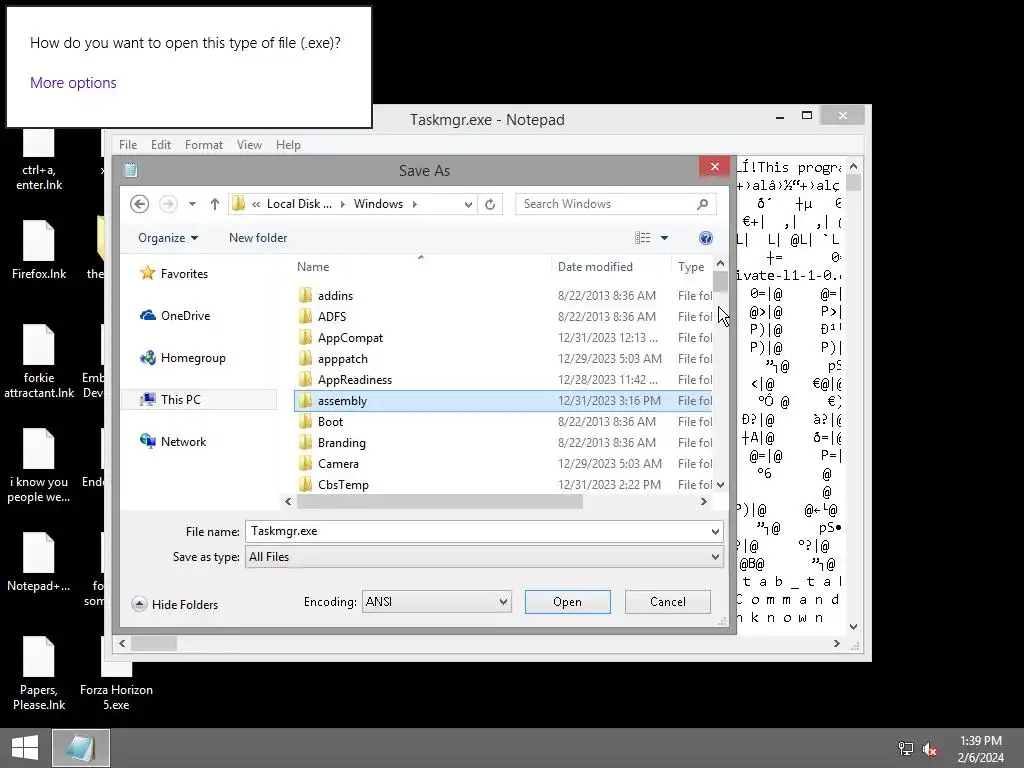
Task: Select the Camera folder
Action: [x=503, y=464]
